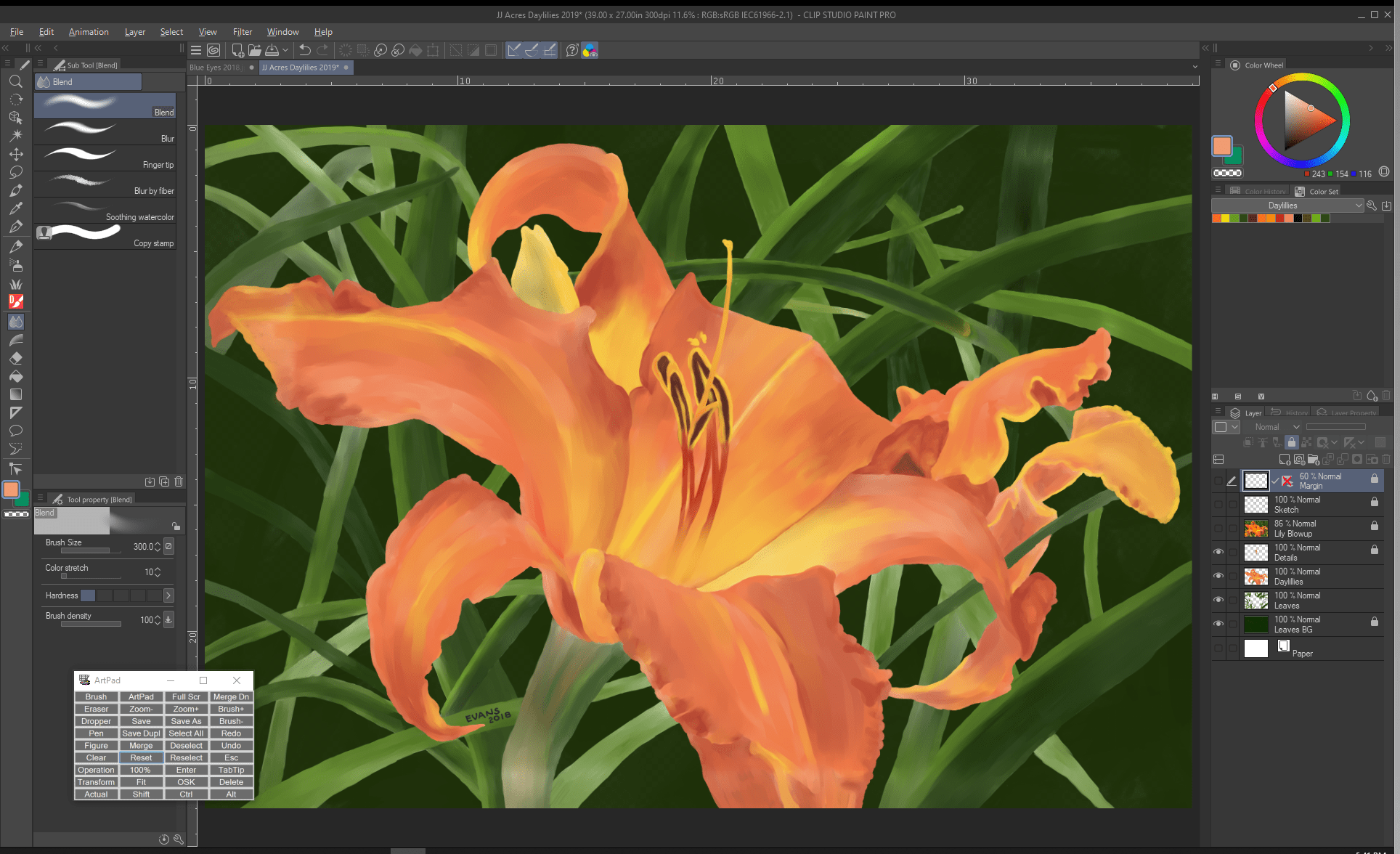Unlock the Margin layer

pyautogui.click(x=1375, y=479)
